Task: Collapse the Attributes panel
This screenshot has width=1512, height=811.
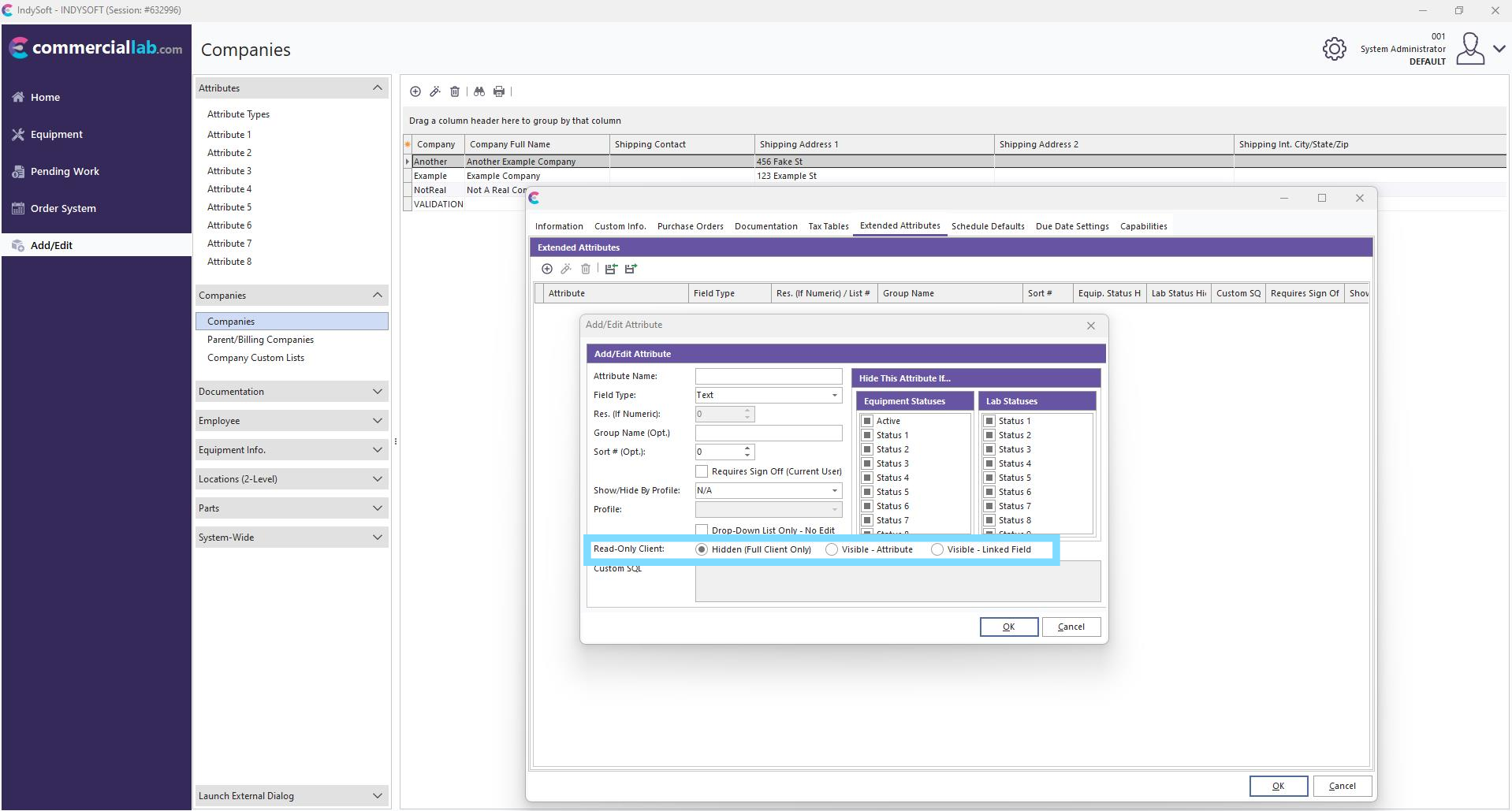Action: [377, 87]
